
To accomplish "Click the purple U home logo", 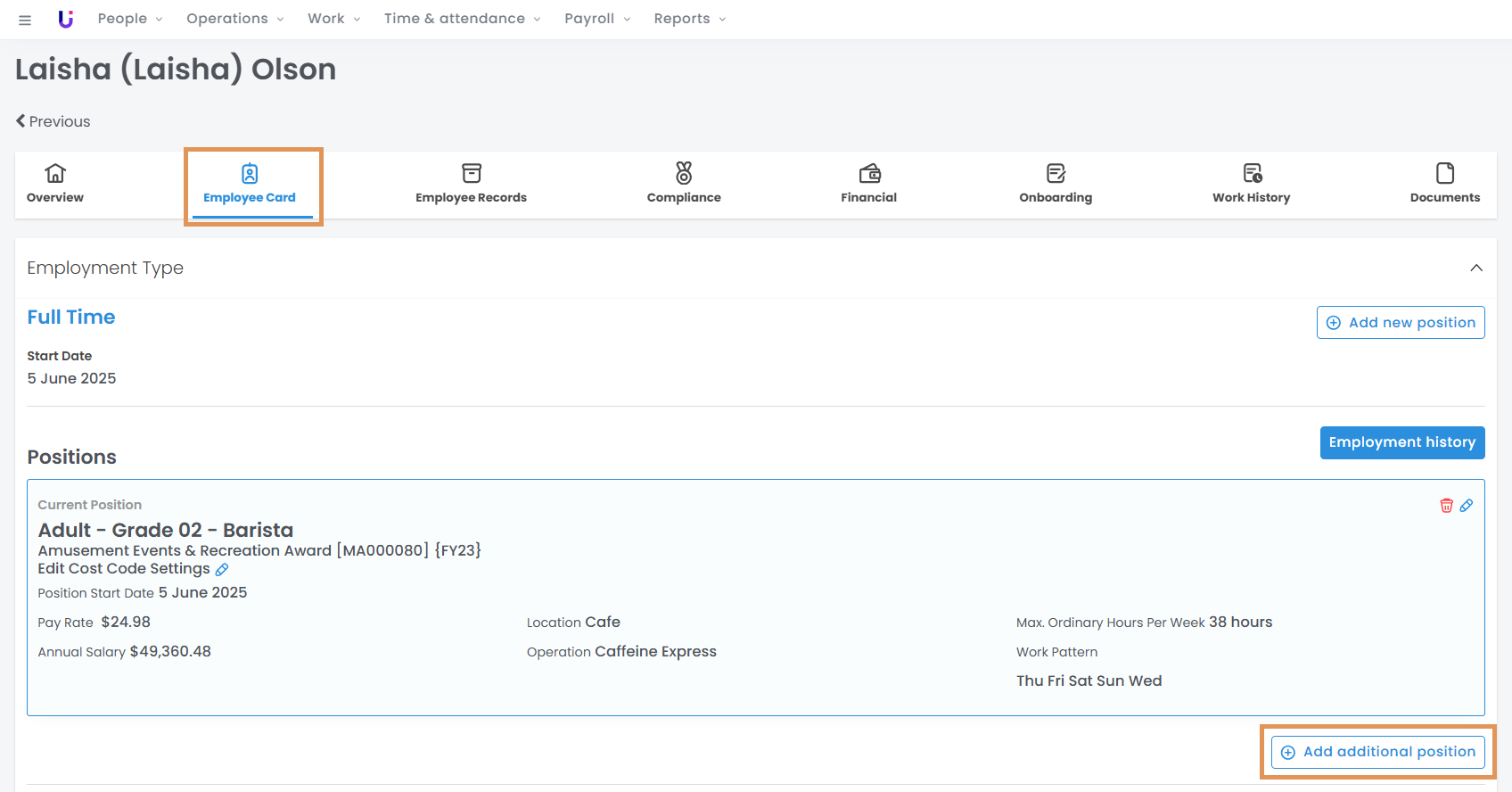I will click(x=65, y=19).
